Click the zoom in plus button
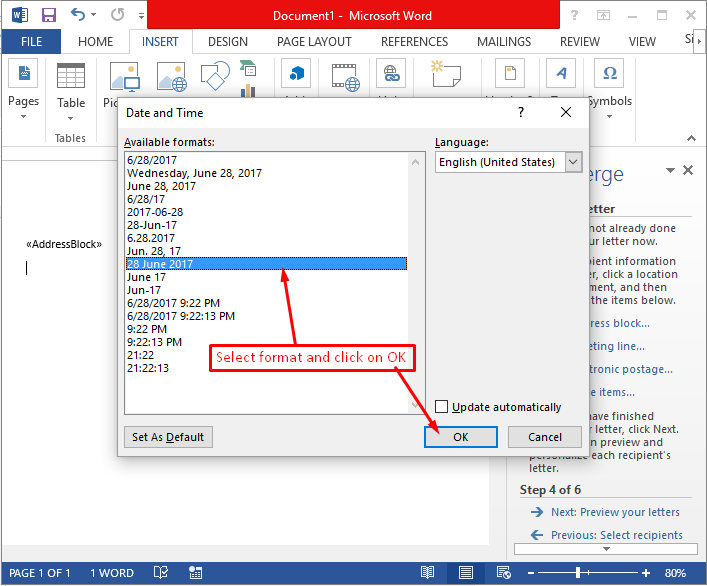Viewport: 707px width, 586px height. (646, 573)
